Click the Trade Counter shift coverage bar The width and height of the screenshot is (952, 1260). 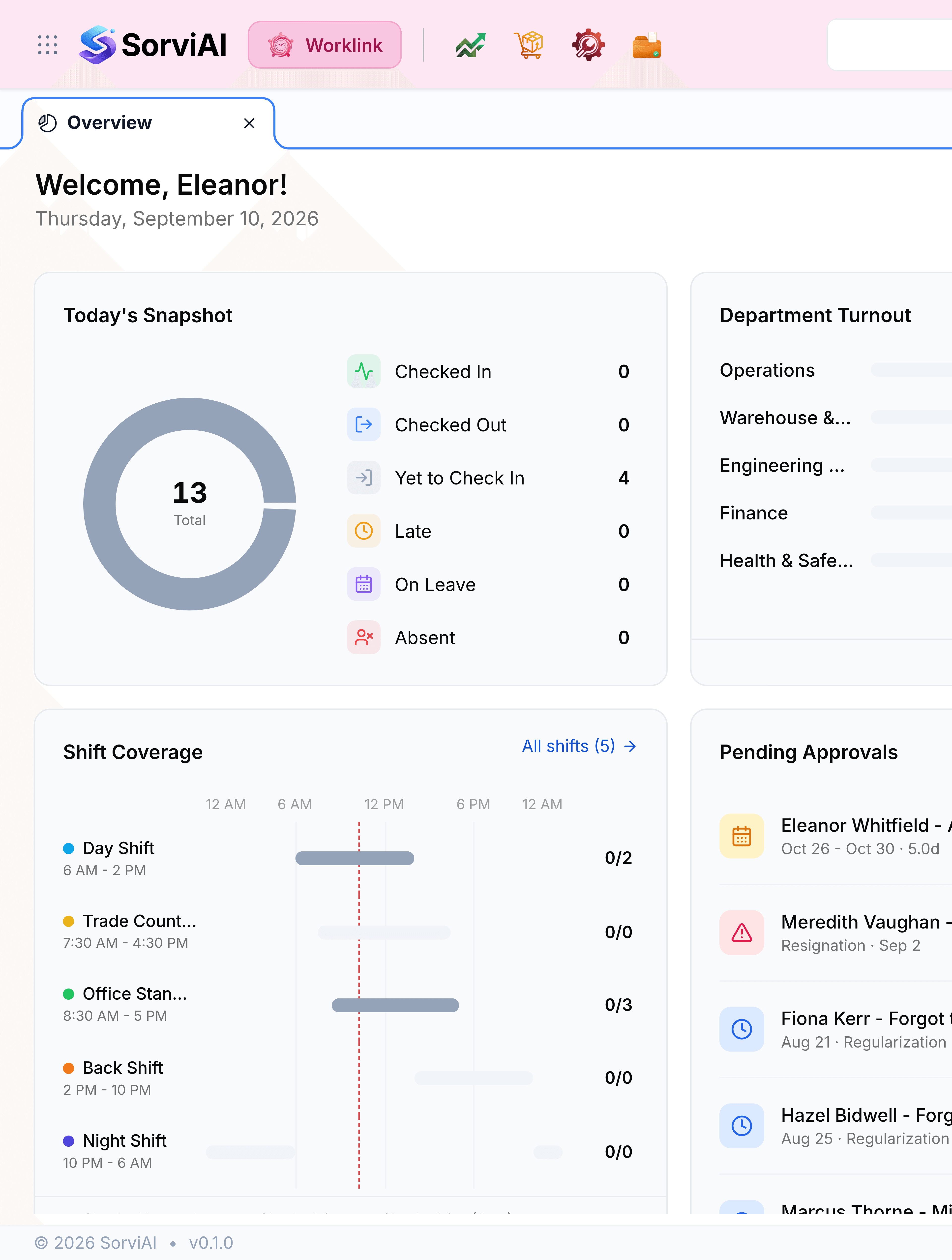[384, 932]
